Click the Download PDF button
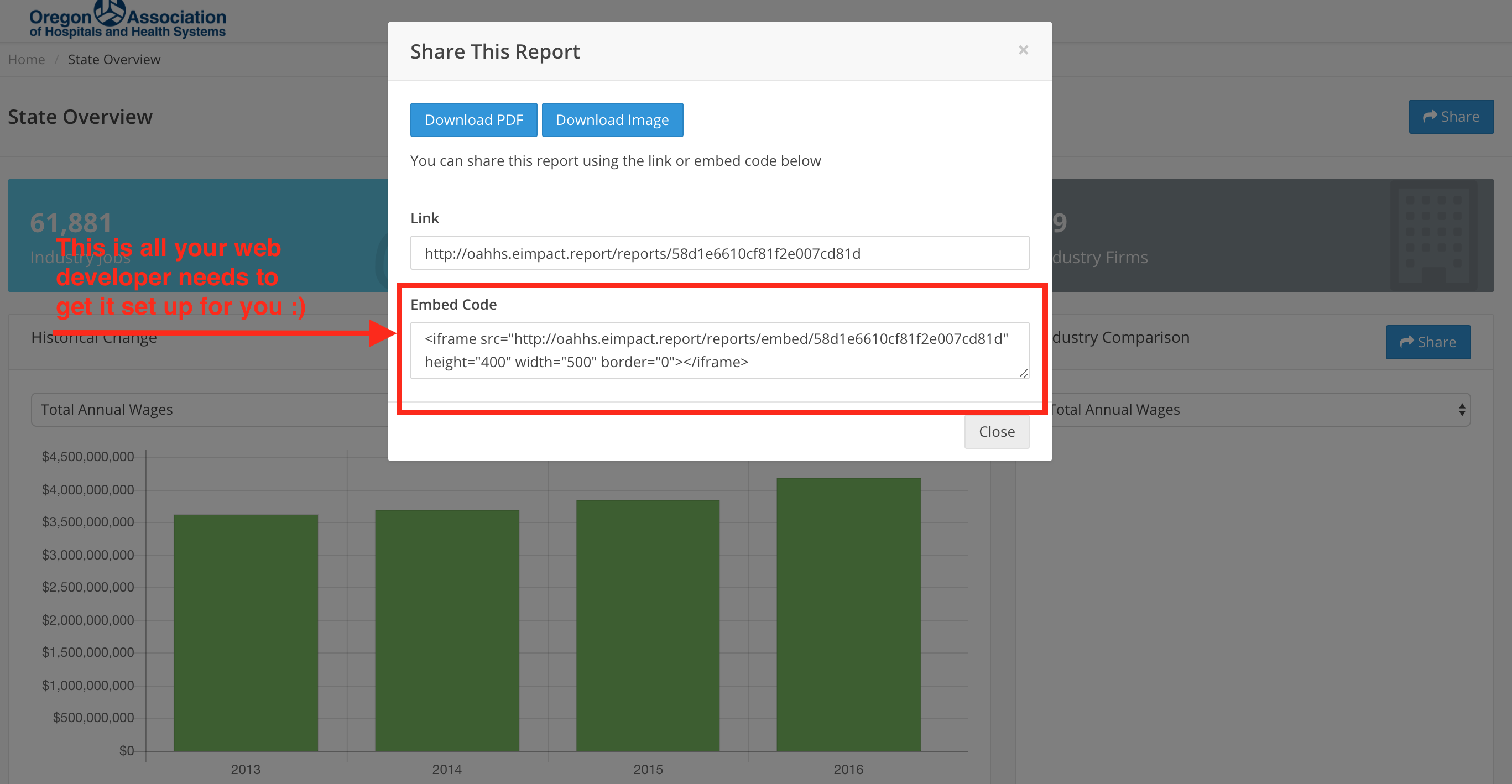 pyautogui.click(x=473, y=120)
